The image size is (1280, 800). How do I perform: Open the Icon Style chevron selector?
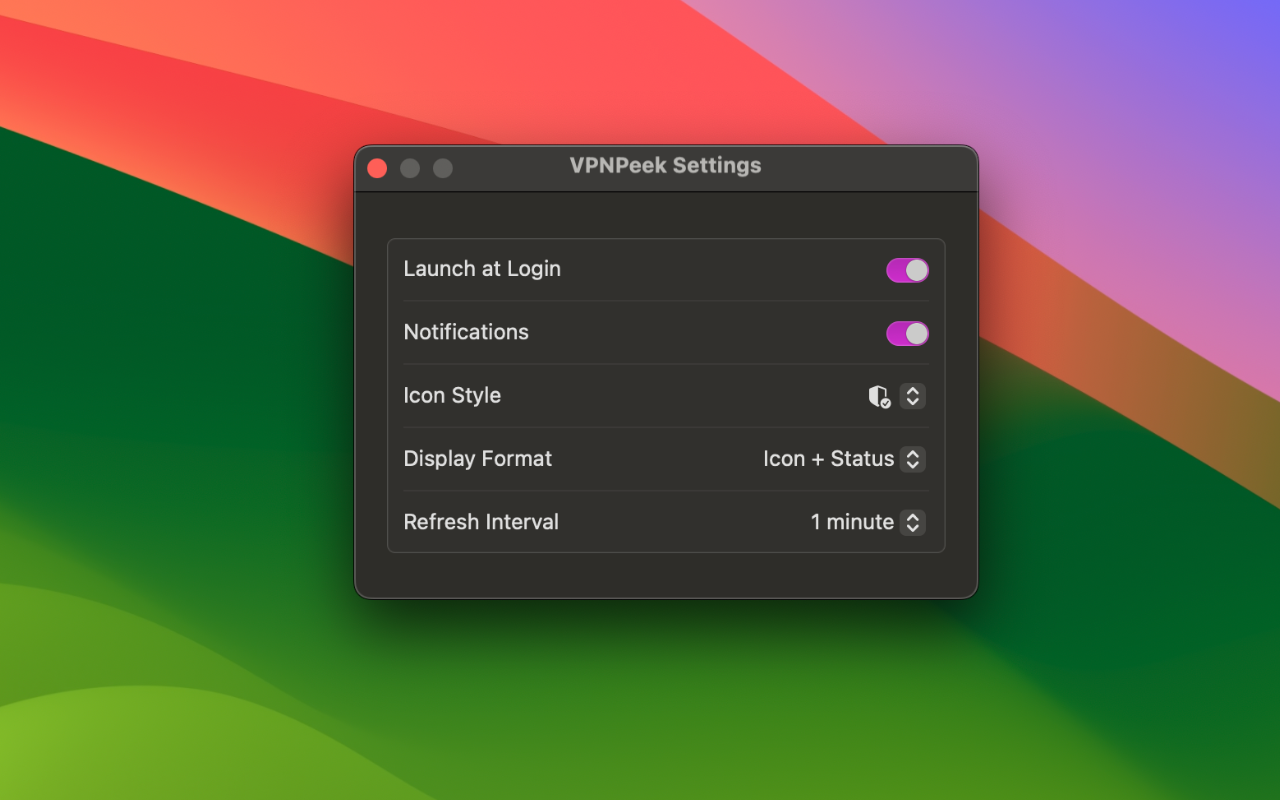[912, 396]
